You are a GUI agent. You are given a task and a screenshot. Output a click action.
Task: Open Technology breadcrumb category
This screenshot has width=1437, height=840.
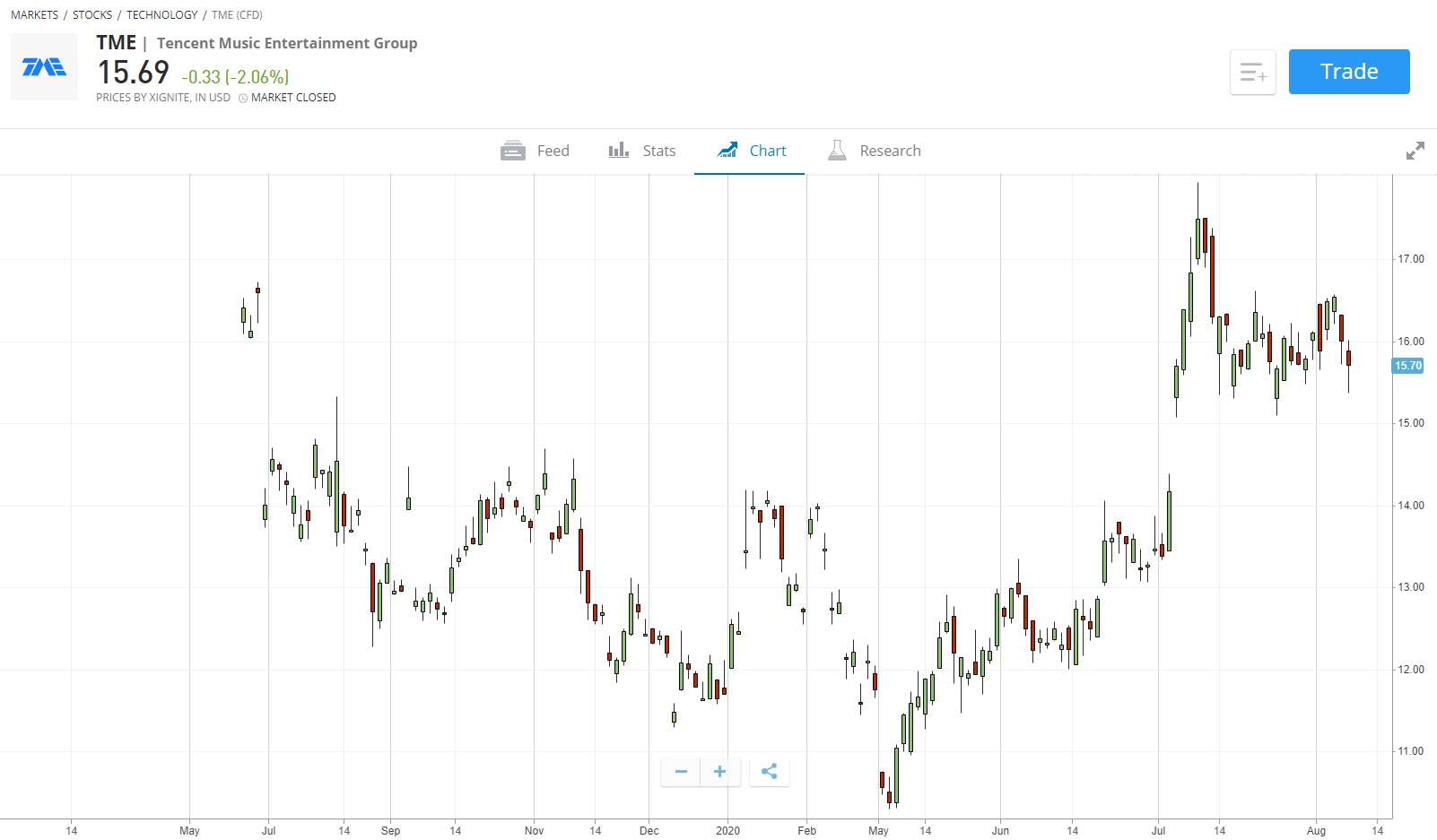tap(161, 15)
